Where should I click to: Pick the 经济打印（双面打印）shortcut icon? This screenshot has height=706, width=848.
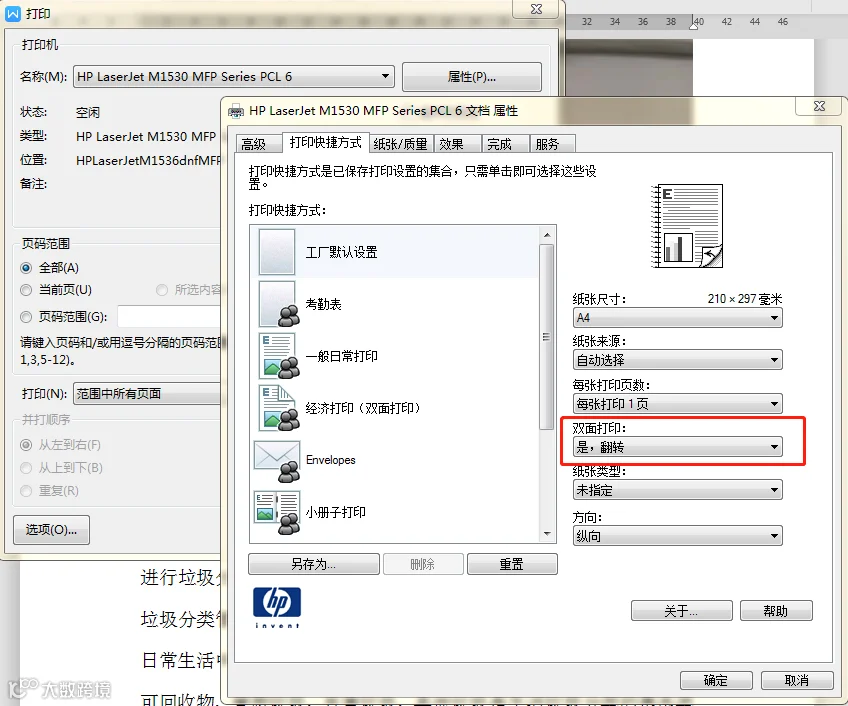click(279, 407)
